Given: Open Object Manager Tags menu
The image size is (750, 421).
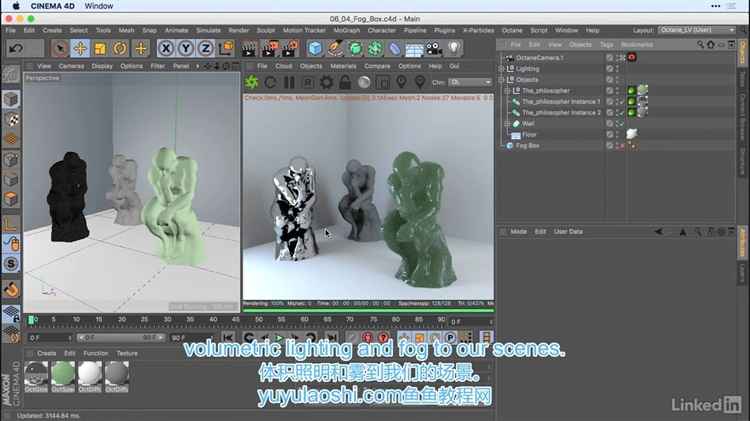Looking at the screenshot, I should pos(607,44).
